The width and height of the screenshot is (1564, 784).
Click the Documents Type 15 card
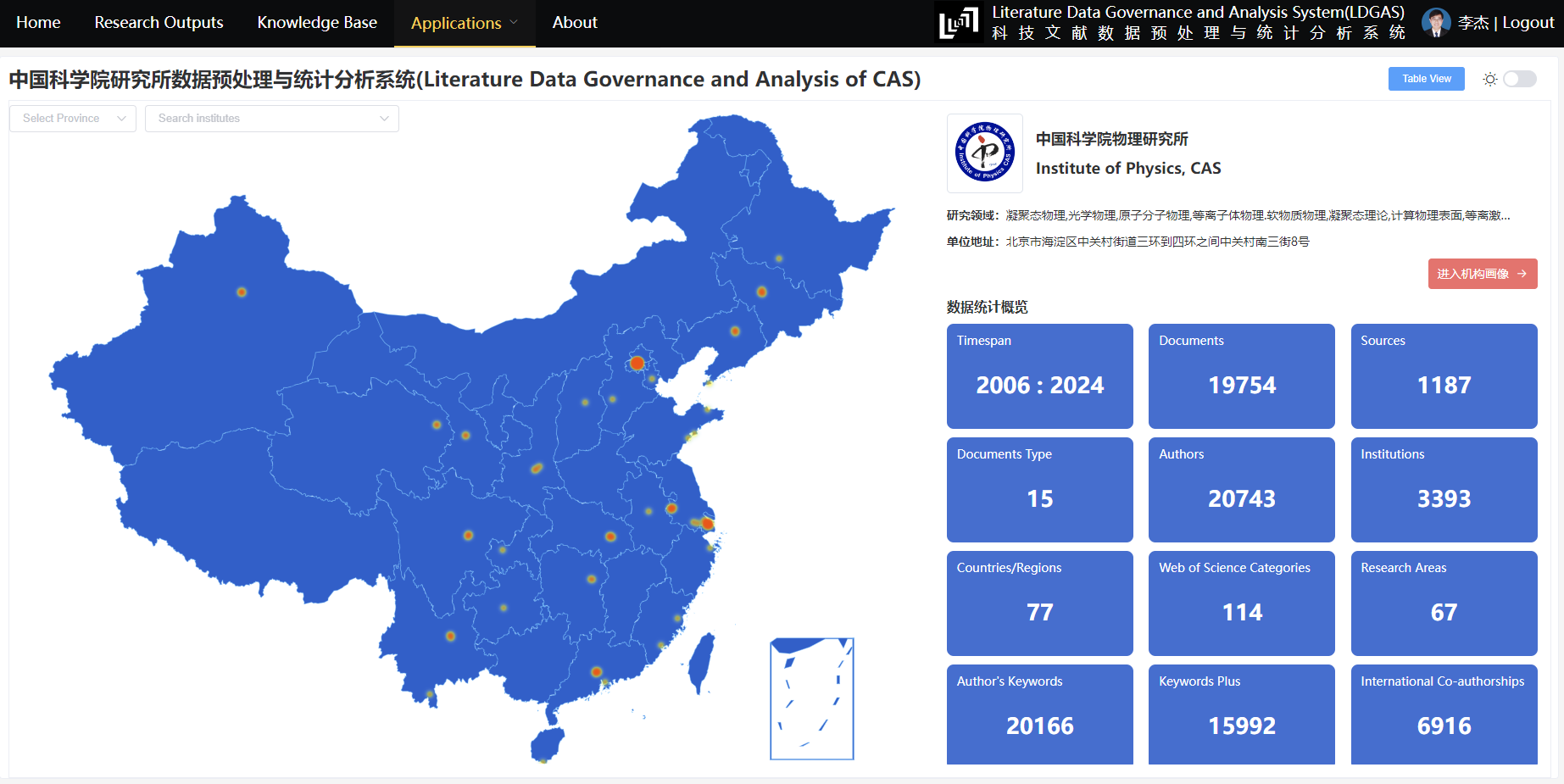pyautogui.click(x=1039, y=490)
